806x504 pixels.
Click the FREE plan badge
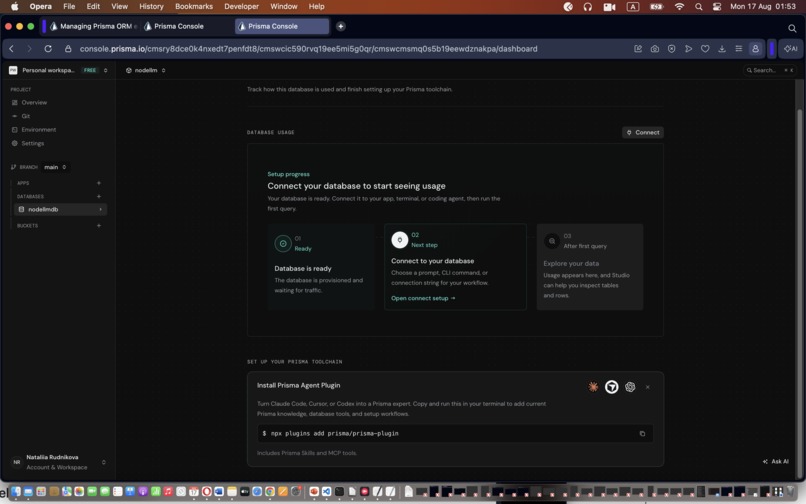pos(90,70)
